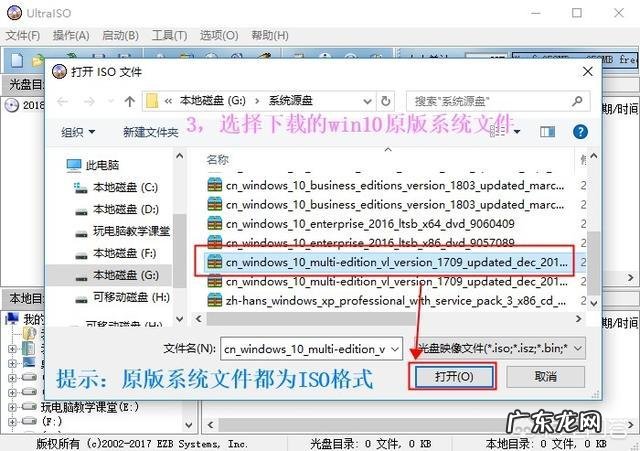Click the archive icon of the x64_dvd_9060409 file
640x451 pixels.
tap(215, 223)
